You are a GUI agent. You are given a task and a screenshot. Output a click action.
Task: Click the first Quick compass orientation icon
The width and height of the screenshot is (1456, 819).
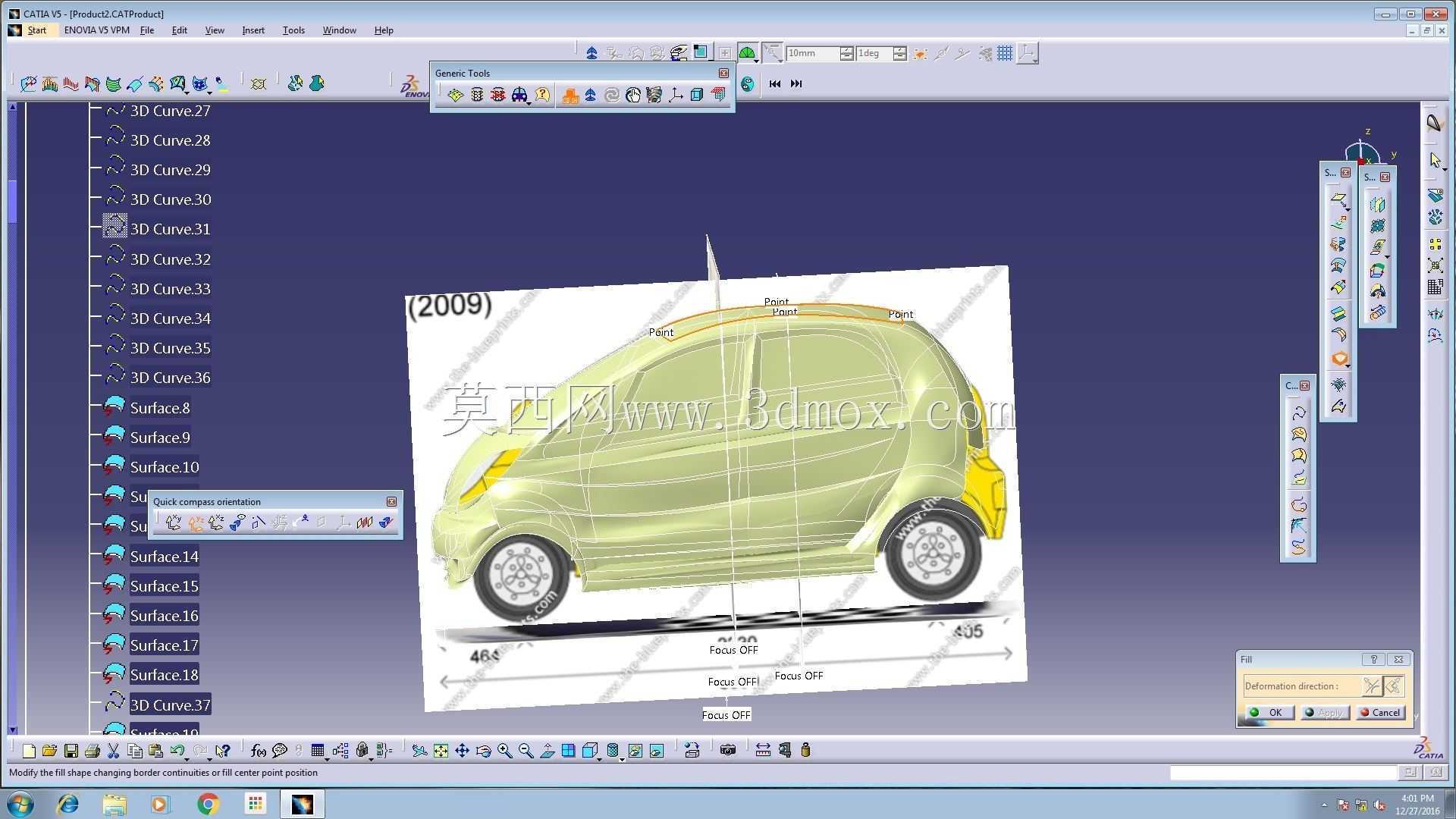(x=173, y=522)
